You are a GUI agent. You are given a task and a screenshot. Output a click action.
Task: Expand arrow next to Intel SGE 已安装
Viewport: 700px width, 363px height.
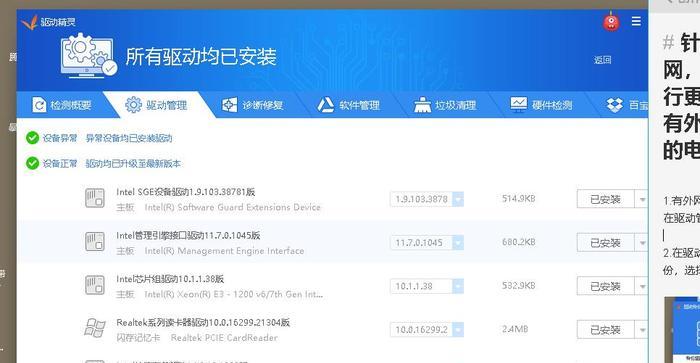point(642,199)
